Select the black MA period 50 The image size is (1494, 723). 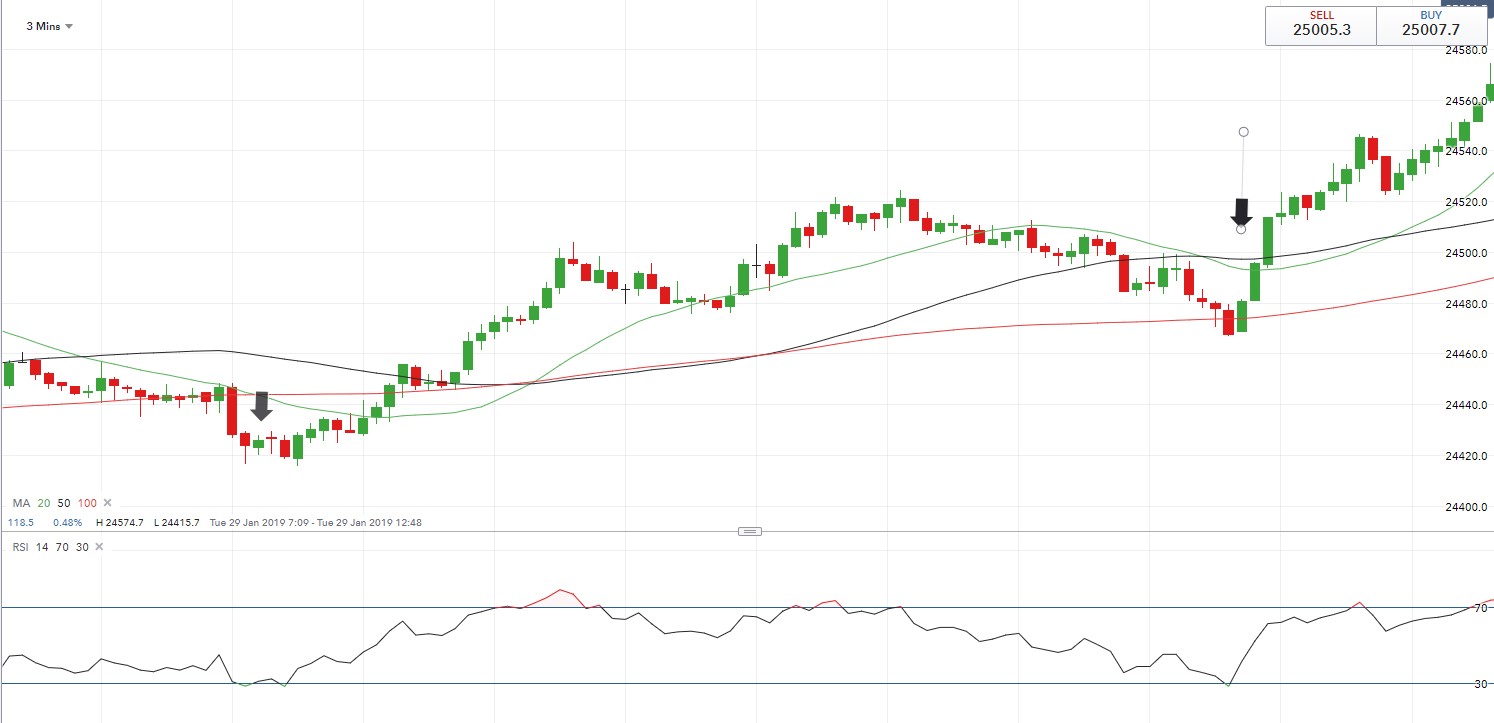[x=63, y=503]
